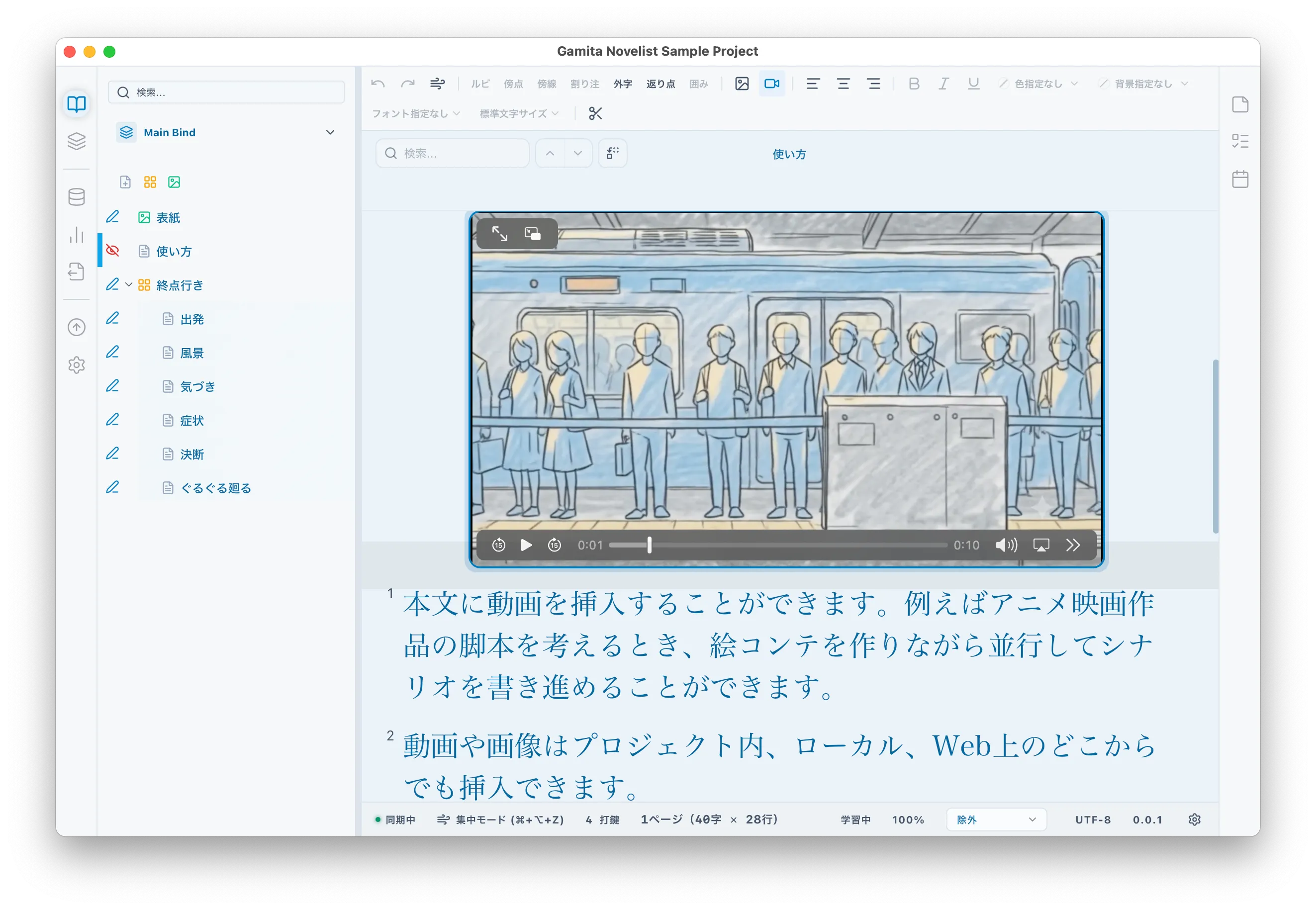This screenshot has height=910, width=1316.
Task: Toggle pencil status icon for 風景
Action: [113, 352]
